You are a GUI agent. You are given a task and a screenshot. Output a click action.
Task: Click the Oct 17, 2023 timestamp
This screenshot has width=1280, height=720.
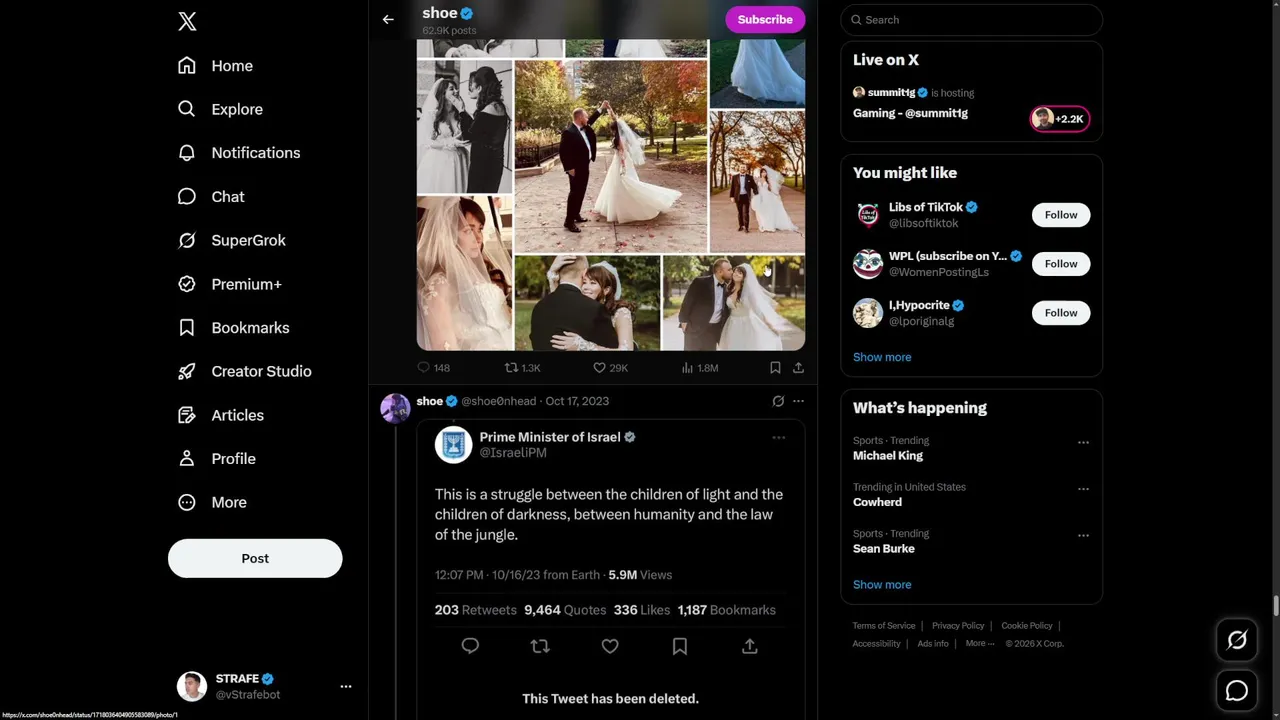[577, 401]
